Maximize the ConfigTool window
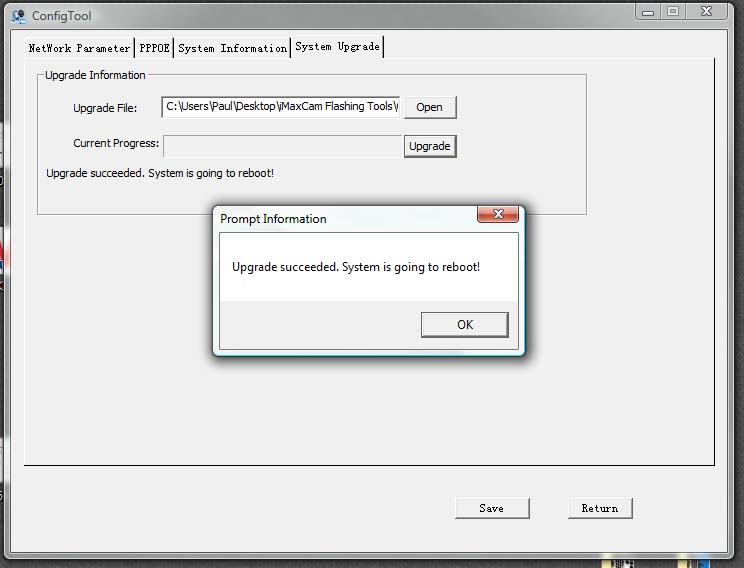744x568 pixels. click(x=673, y=11)
